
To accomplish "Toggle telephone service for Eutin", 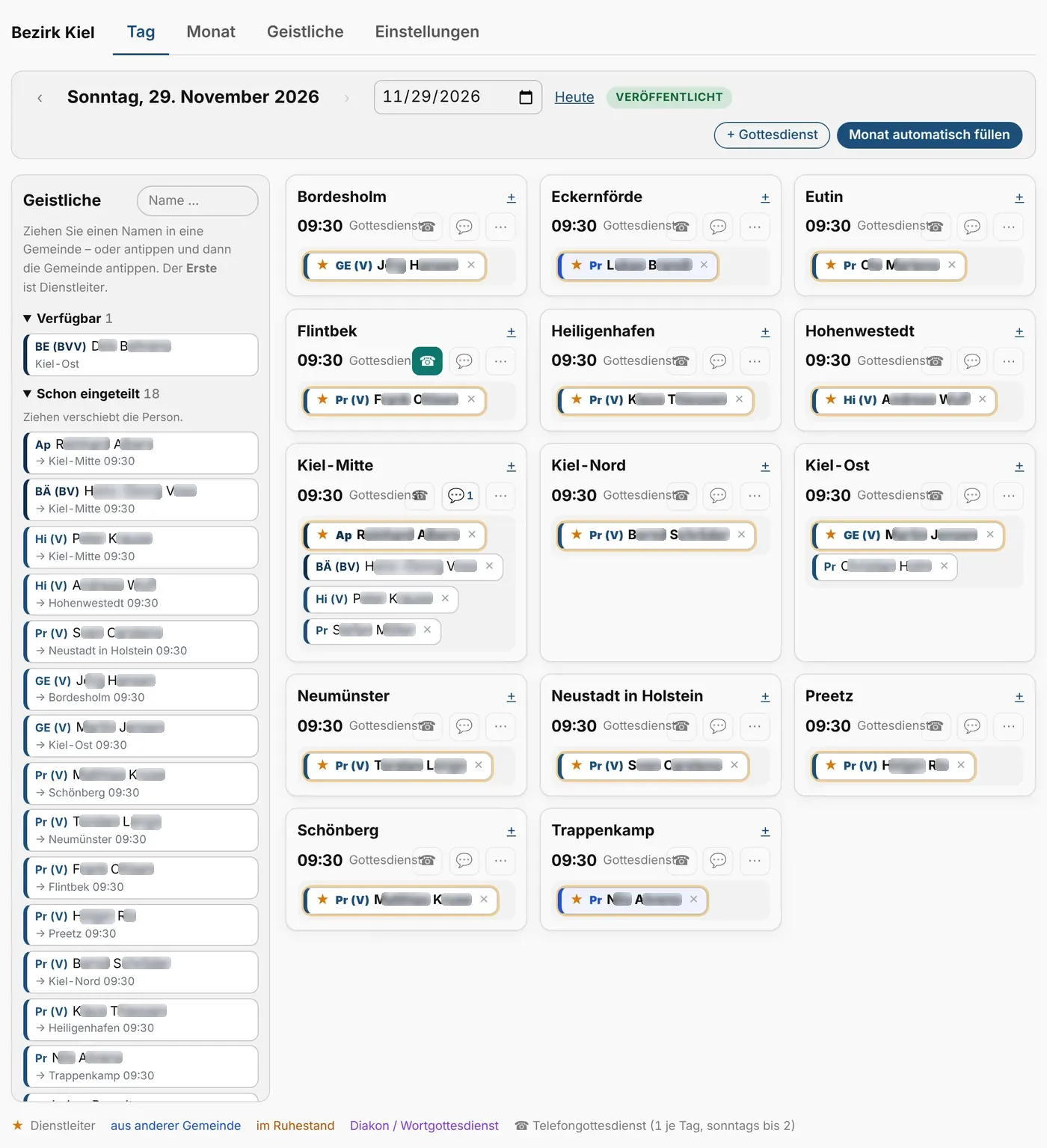I will (x=936, y=226).
